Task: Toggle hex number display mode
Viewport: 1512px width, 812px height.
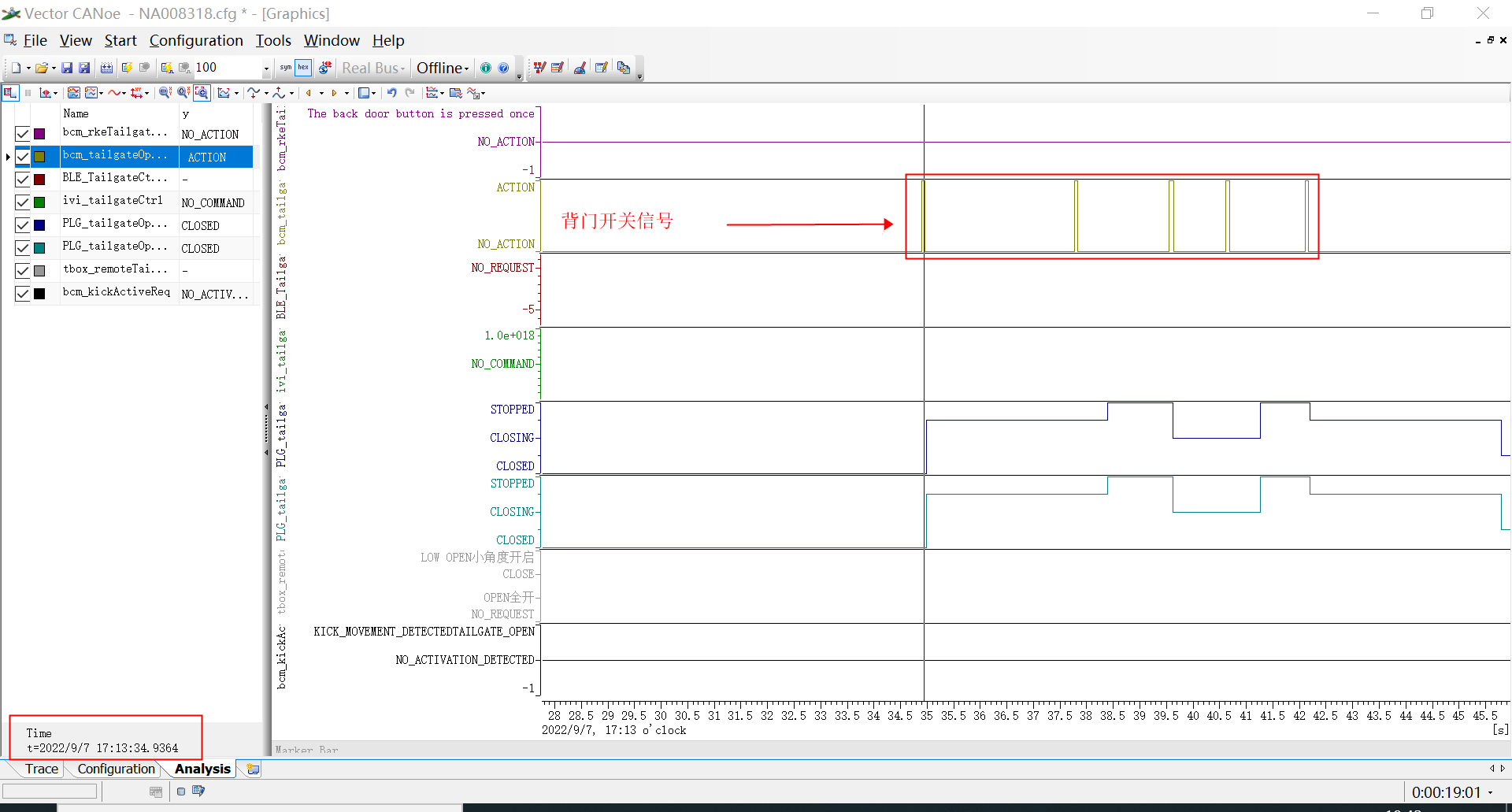Action: point(303,68)
